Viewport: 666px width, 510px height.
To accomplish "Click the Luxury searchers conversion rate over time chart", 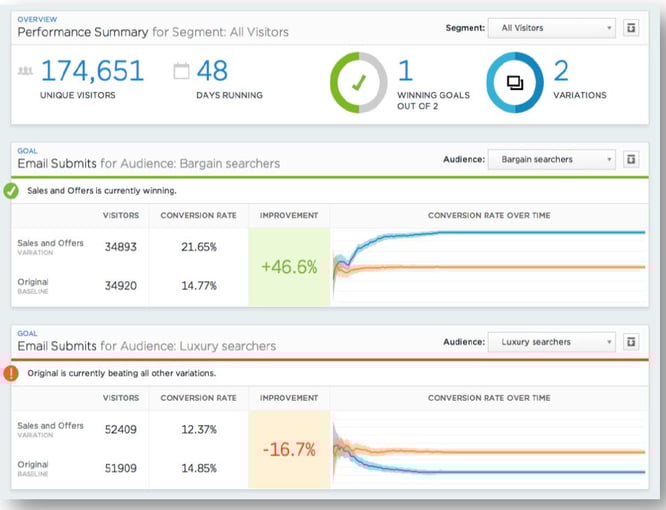I will pyautogui.click(x=489, y=449).
